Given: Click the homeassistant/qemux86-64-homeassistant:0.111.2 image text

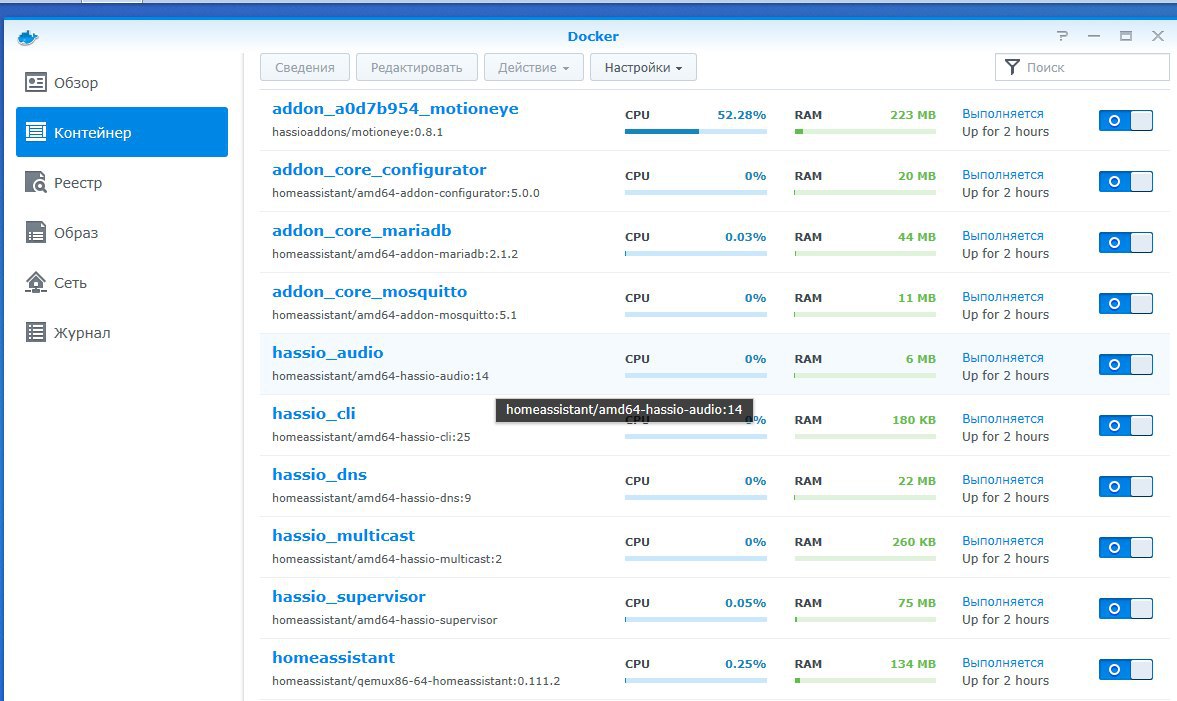Looking at the screenshot, I should tap(416, 681).
